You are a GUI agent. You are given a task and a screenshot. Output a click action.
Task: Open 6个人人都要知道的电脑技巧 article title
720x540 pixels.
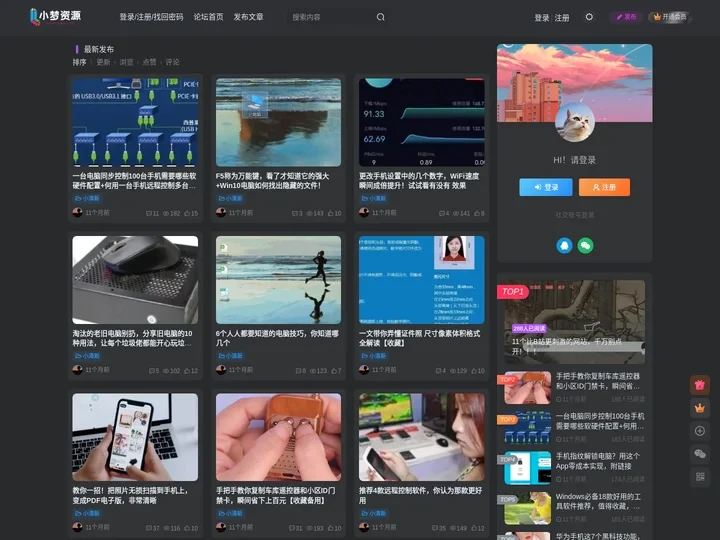tap(277, 338)
